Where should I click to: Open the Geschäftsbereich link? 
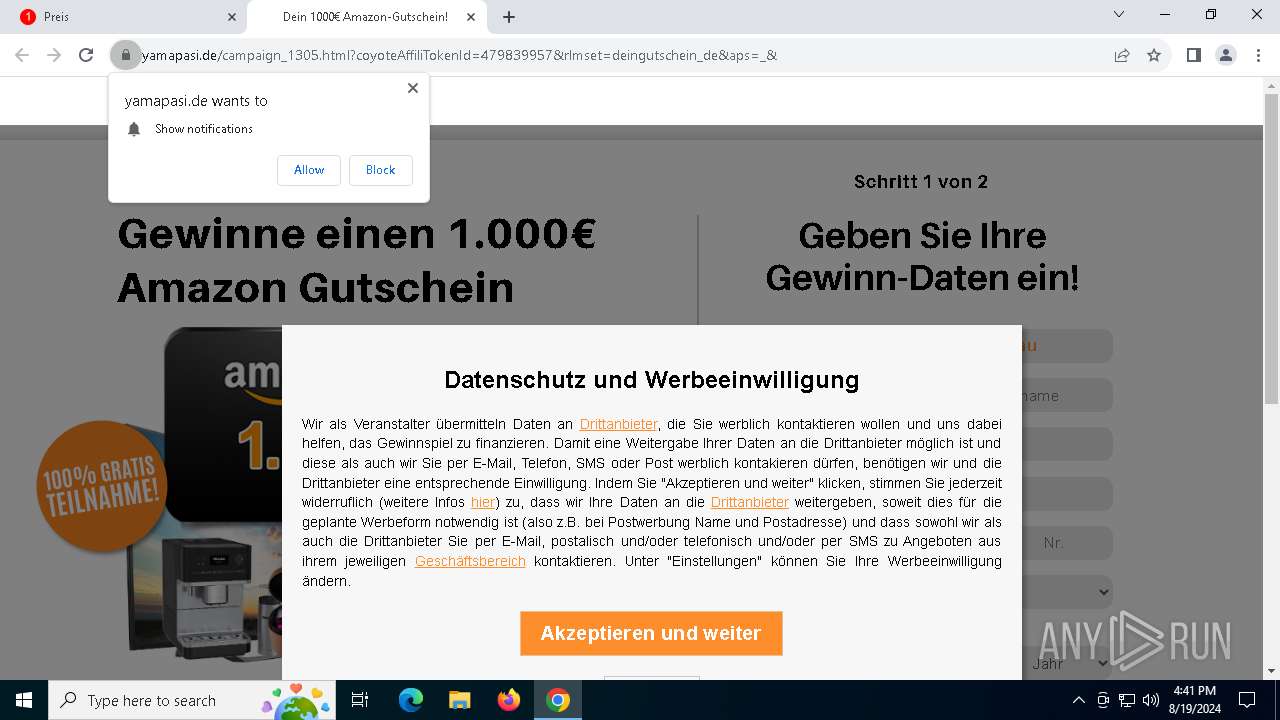470,561
